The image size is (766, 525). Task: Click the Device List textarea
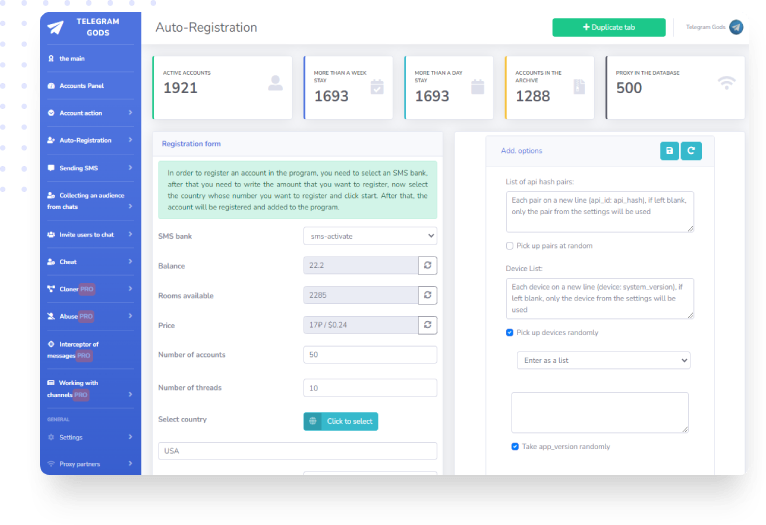tap(600, 298)
